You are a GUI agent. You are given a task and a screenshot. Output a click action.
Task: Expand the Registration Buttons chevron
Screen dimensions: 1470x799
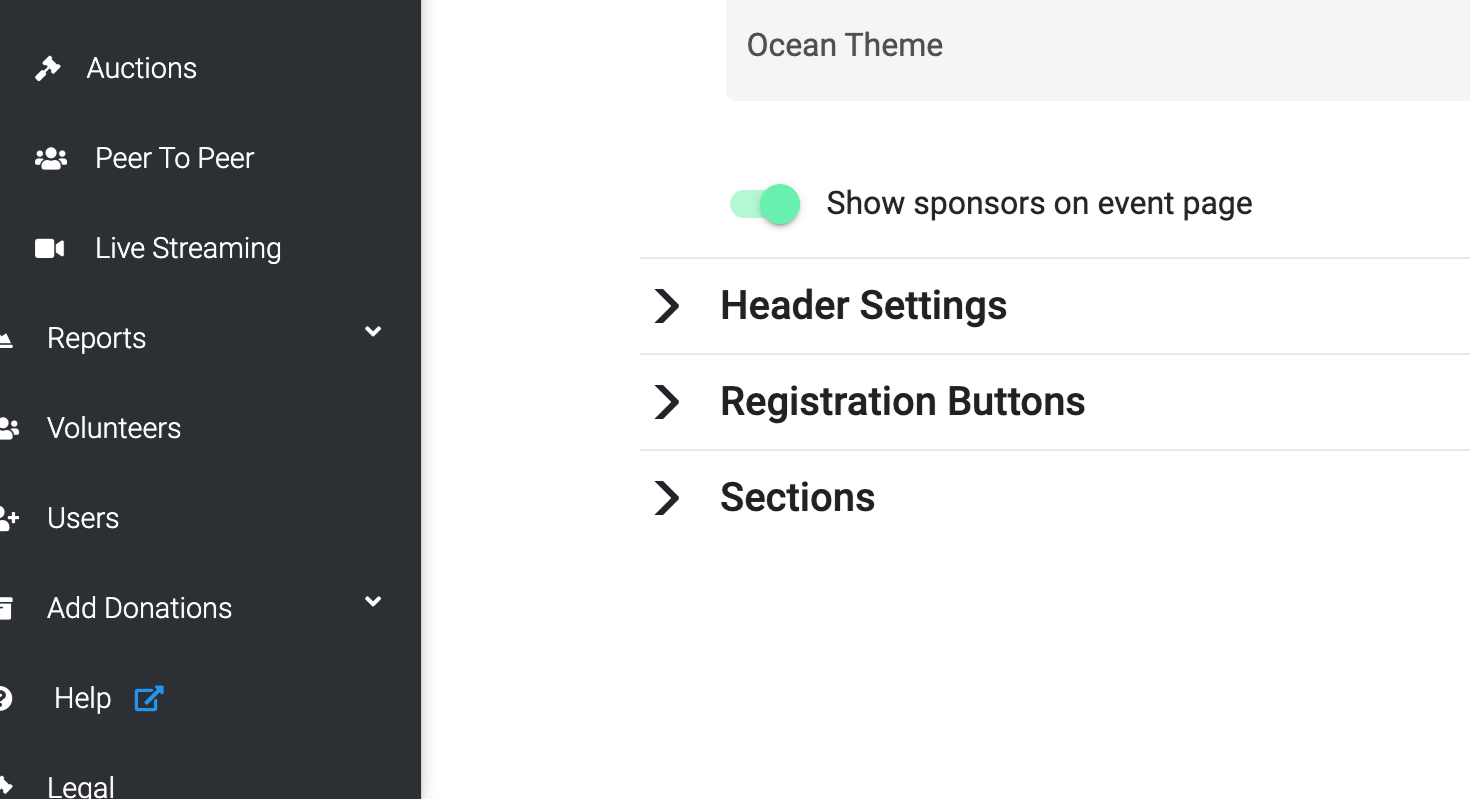(x=667, y=402)
